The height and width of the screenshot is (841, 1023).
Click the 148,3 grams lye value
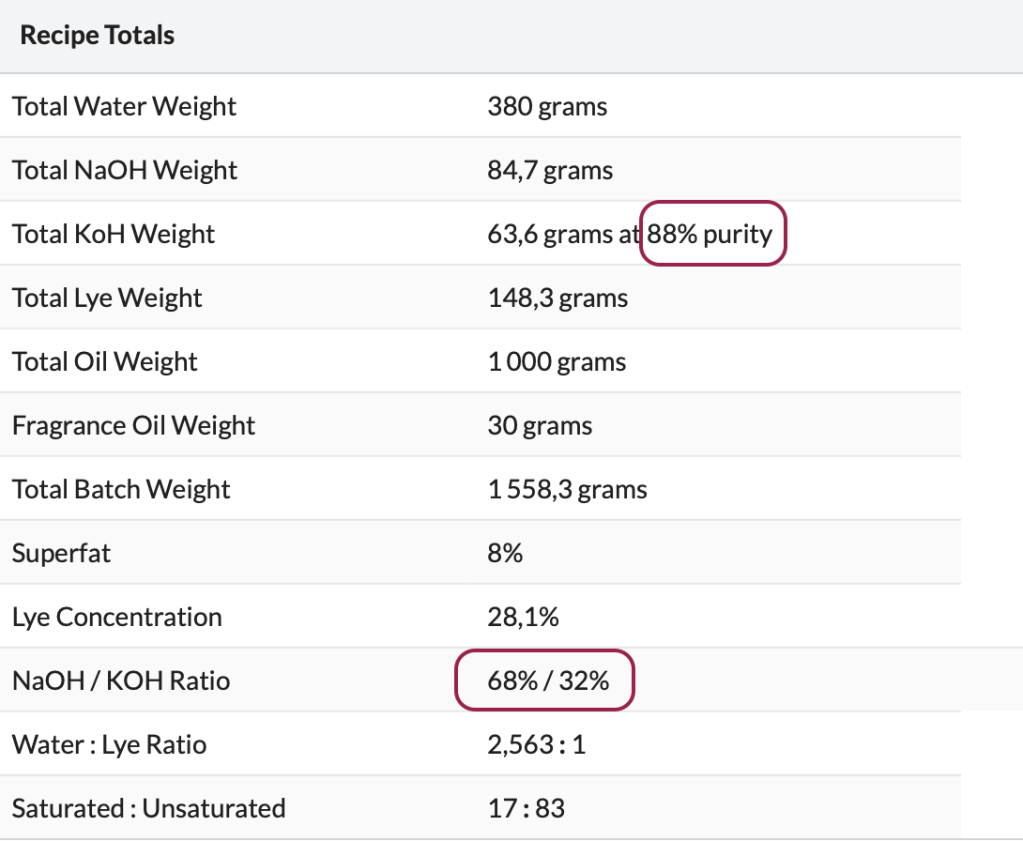[557, 298]
